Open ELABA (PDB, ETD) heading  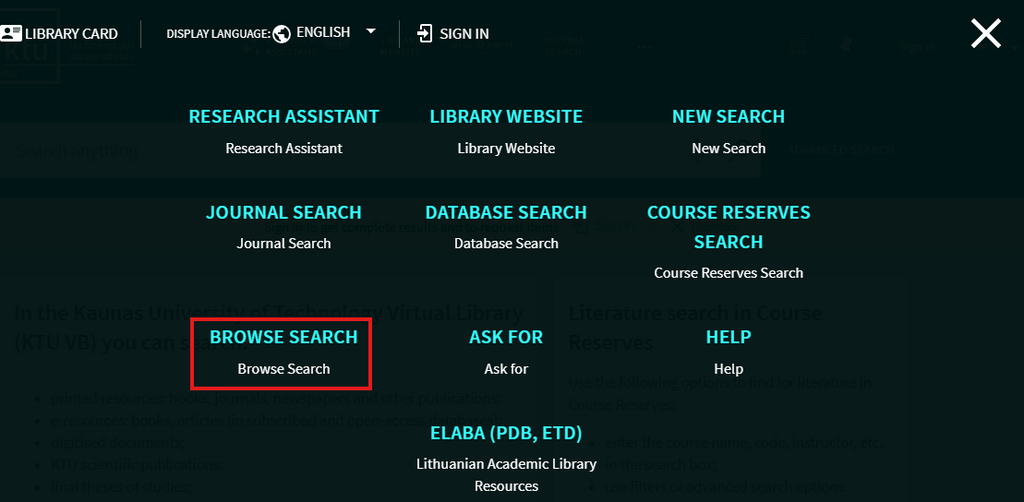506,434
